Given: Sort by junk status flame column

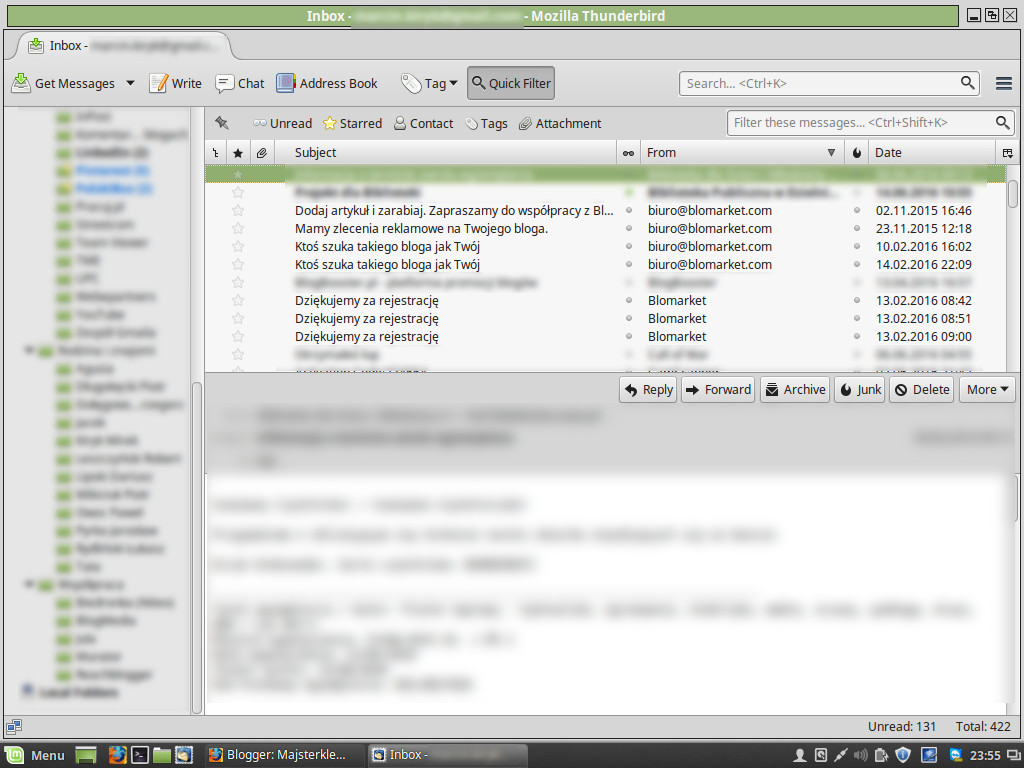Looking at the screenshot, I should coord(857,153).
